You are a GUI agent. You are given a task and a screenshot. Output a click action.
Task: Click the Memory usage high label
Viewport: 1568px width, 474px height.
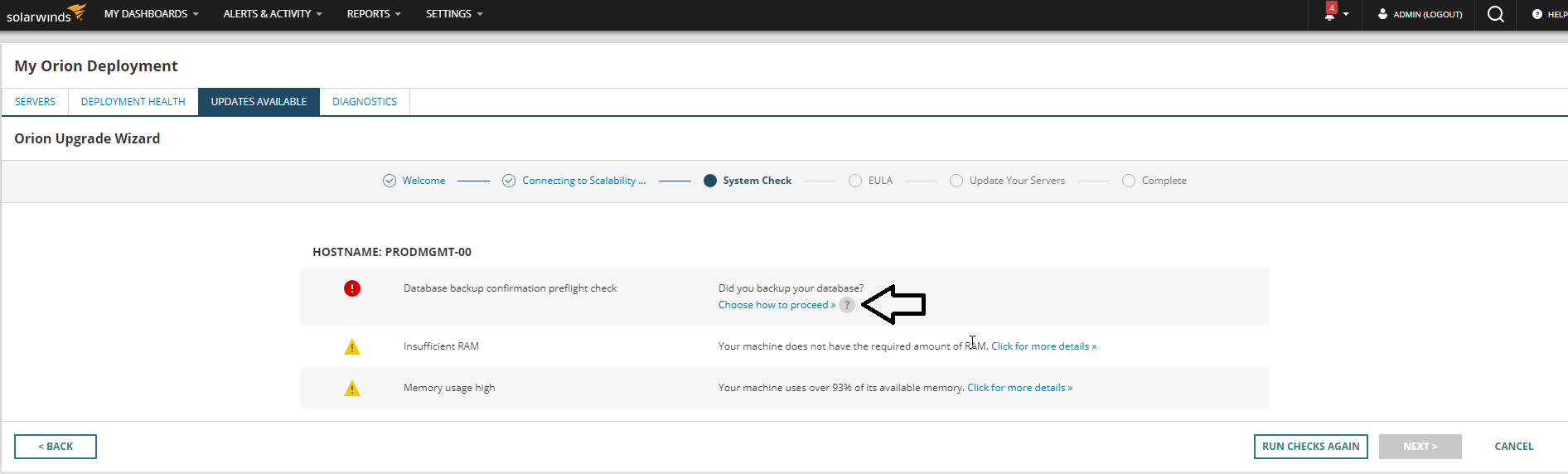pyautogui.click(x=449, y=388)
